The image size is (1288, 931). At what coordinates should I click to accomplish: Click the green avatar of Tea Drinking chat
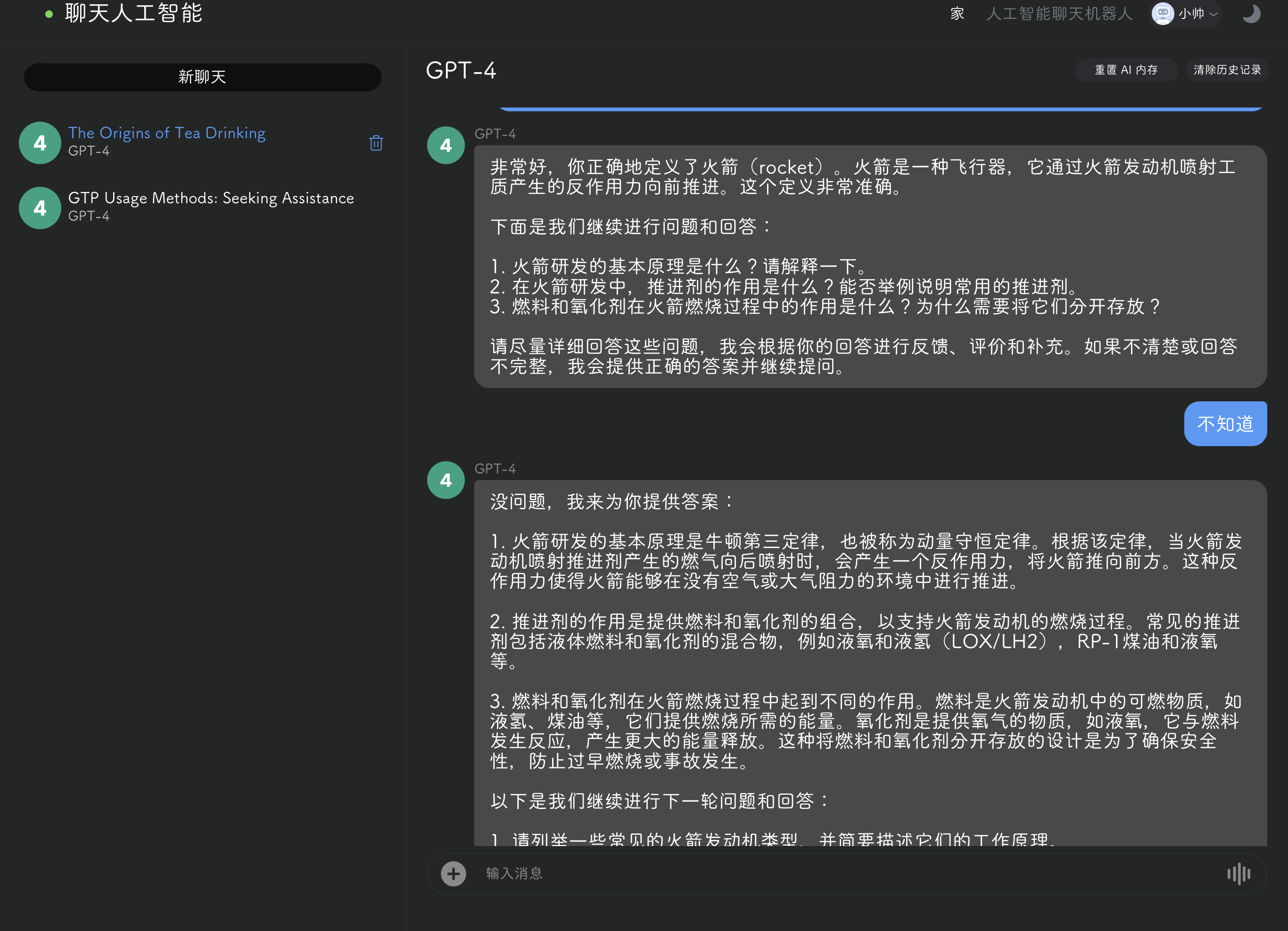40,143
